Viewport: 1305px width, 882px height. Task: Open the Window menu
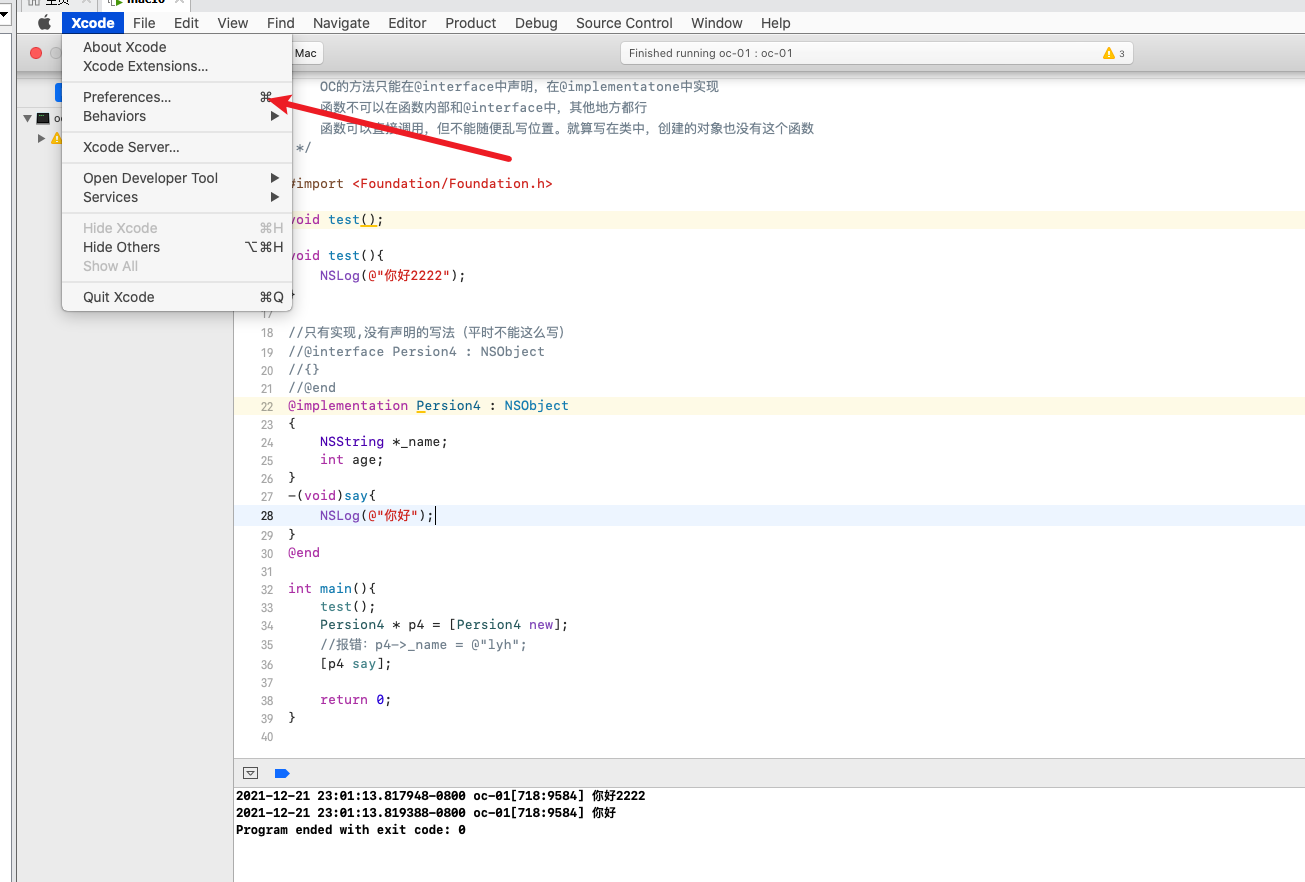click(x=717, y=23)
